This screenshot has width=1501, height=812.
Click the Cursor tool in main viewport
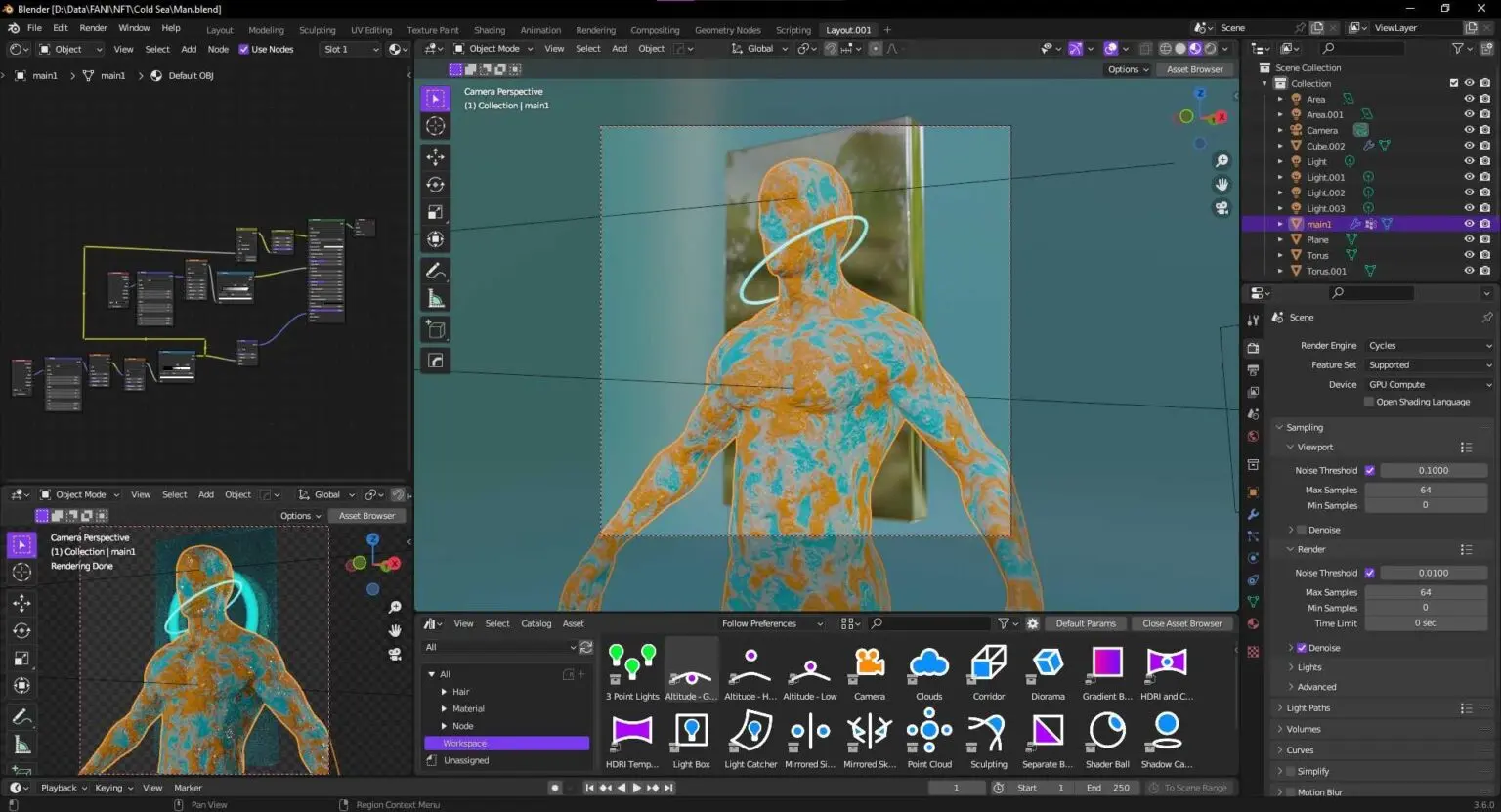click(436, 126)
